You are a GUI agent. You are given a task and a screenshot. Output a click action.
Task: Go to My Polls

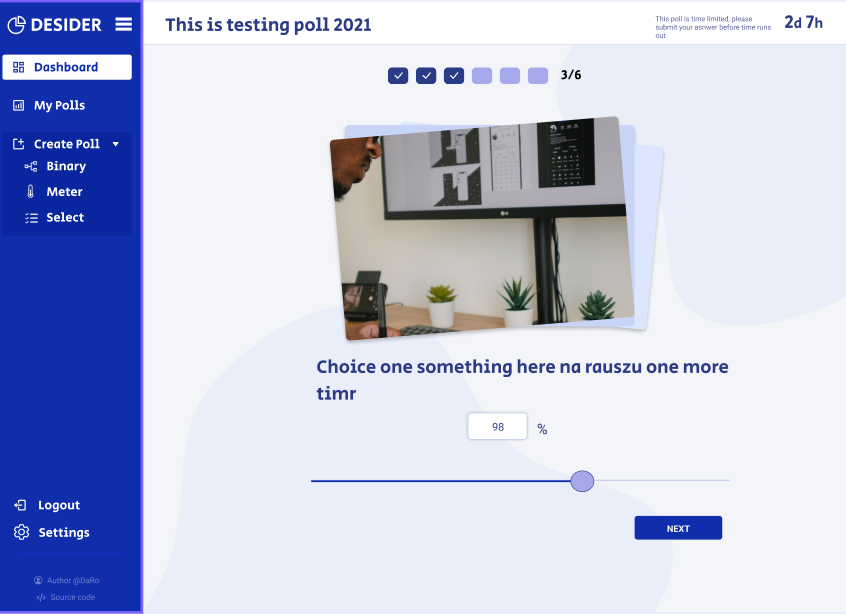[59, 105]
